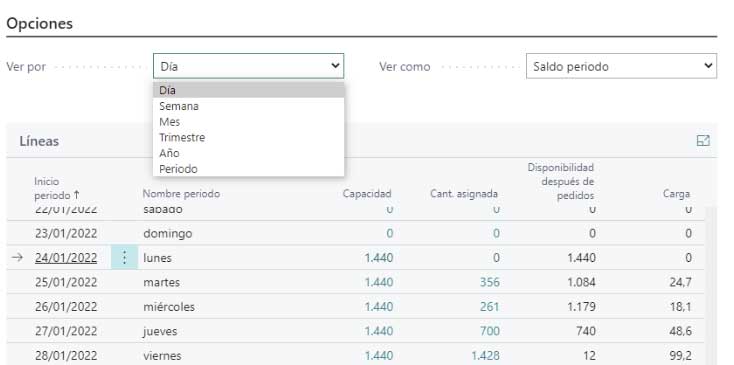Viewport: 734px width, 365px height.
Task: Click load value 99,2
Action: point(681,356)
